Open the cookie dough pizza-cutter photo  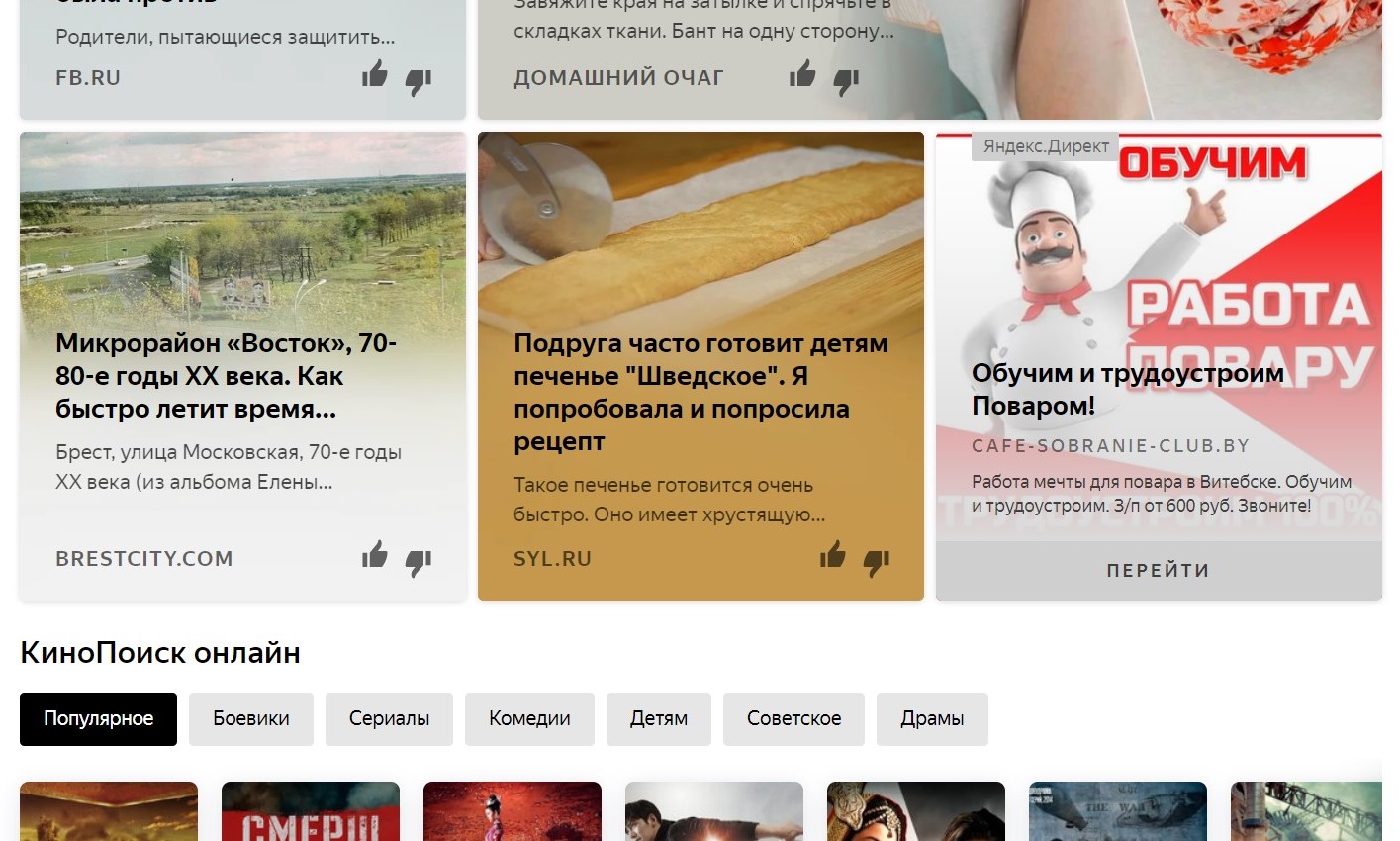tap(700, 230)
